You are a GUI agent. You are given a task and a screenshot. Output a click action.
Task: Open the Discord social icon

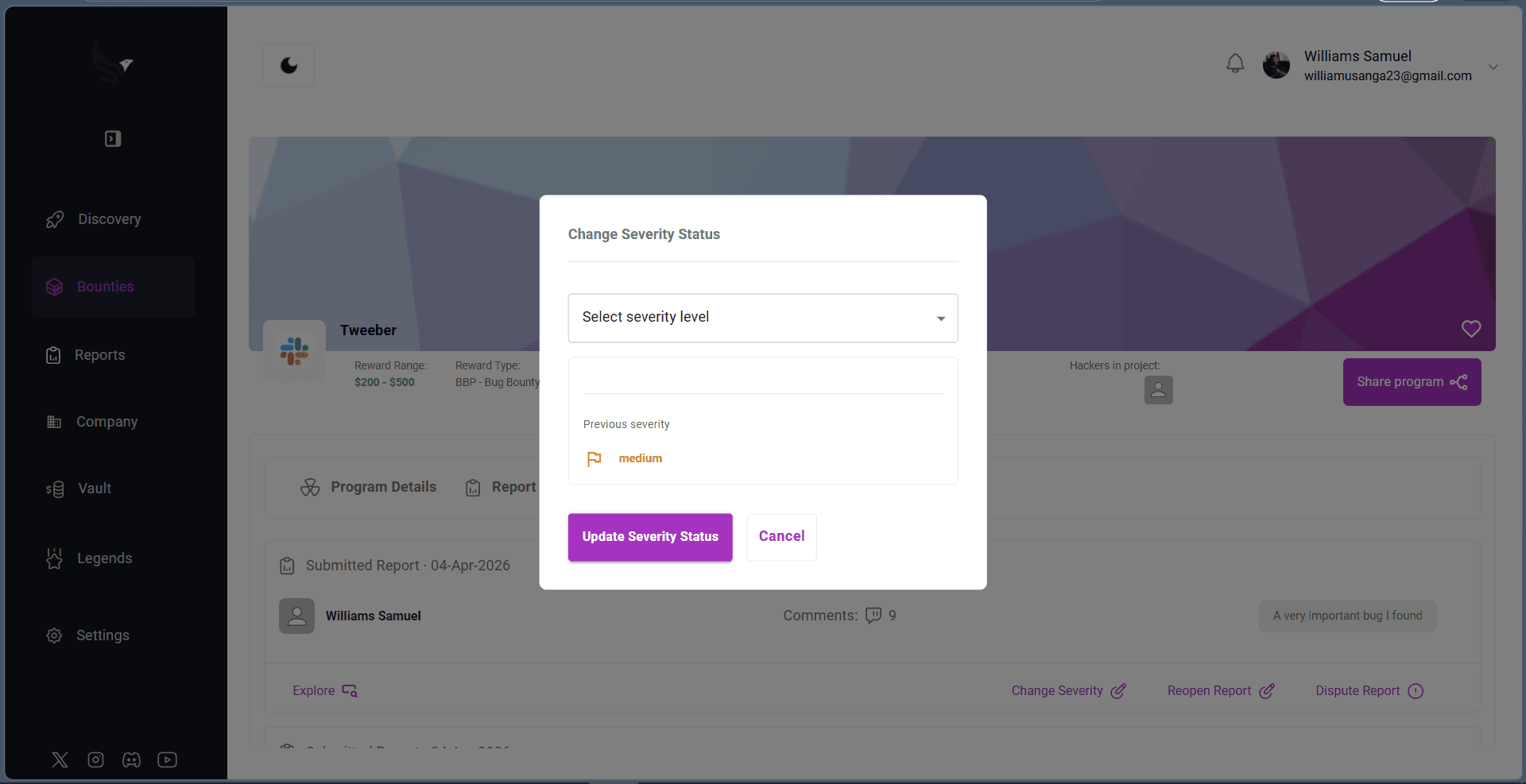pyautogui.click(x=131, y=759)
